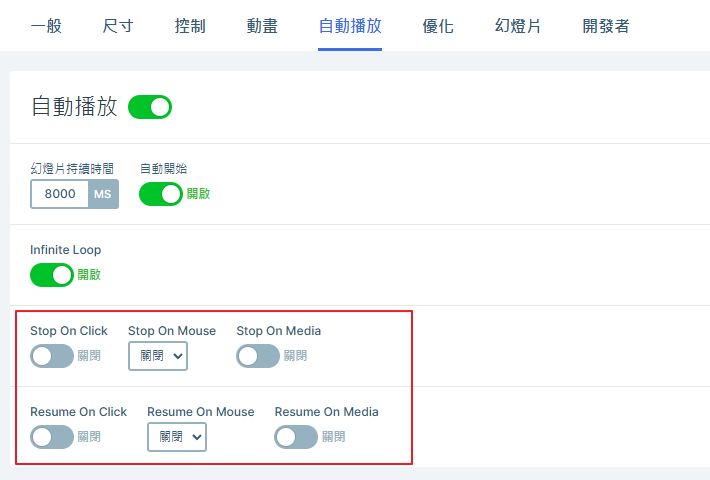Go to the 控制 tab

[190, 26]
